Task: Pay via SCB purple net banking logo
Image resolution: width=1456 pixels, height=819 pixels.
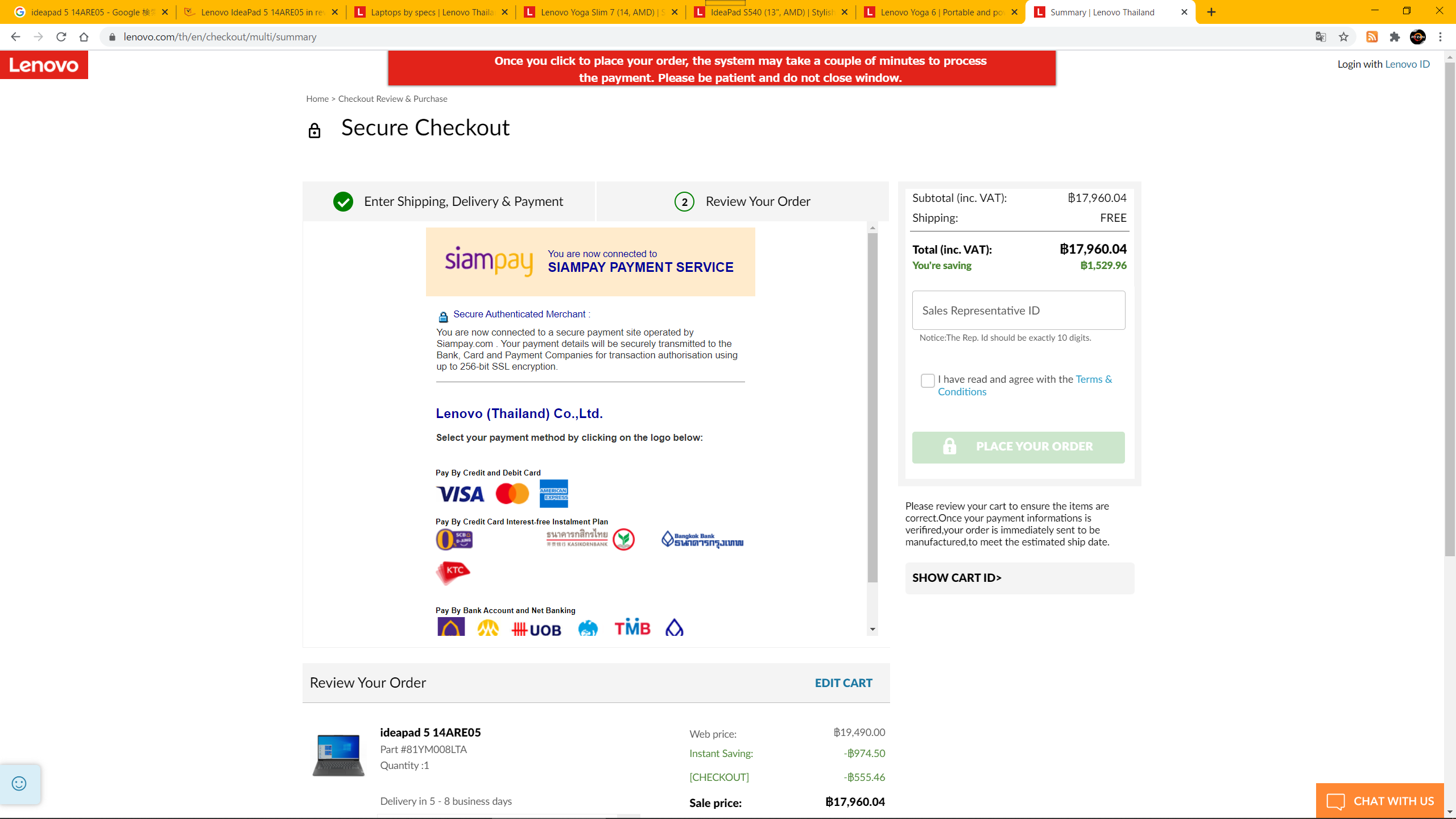Action: (x=451, y=627)
